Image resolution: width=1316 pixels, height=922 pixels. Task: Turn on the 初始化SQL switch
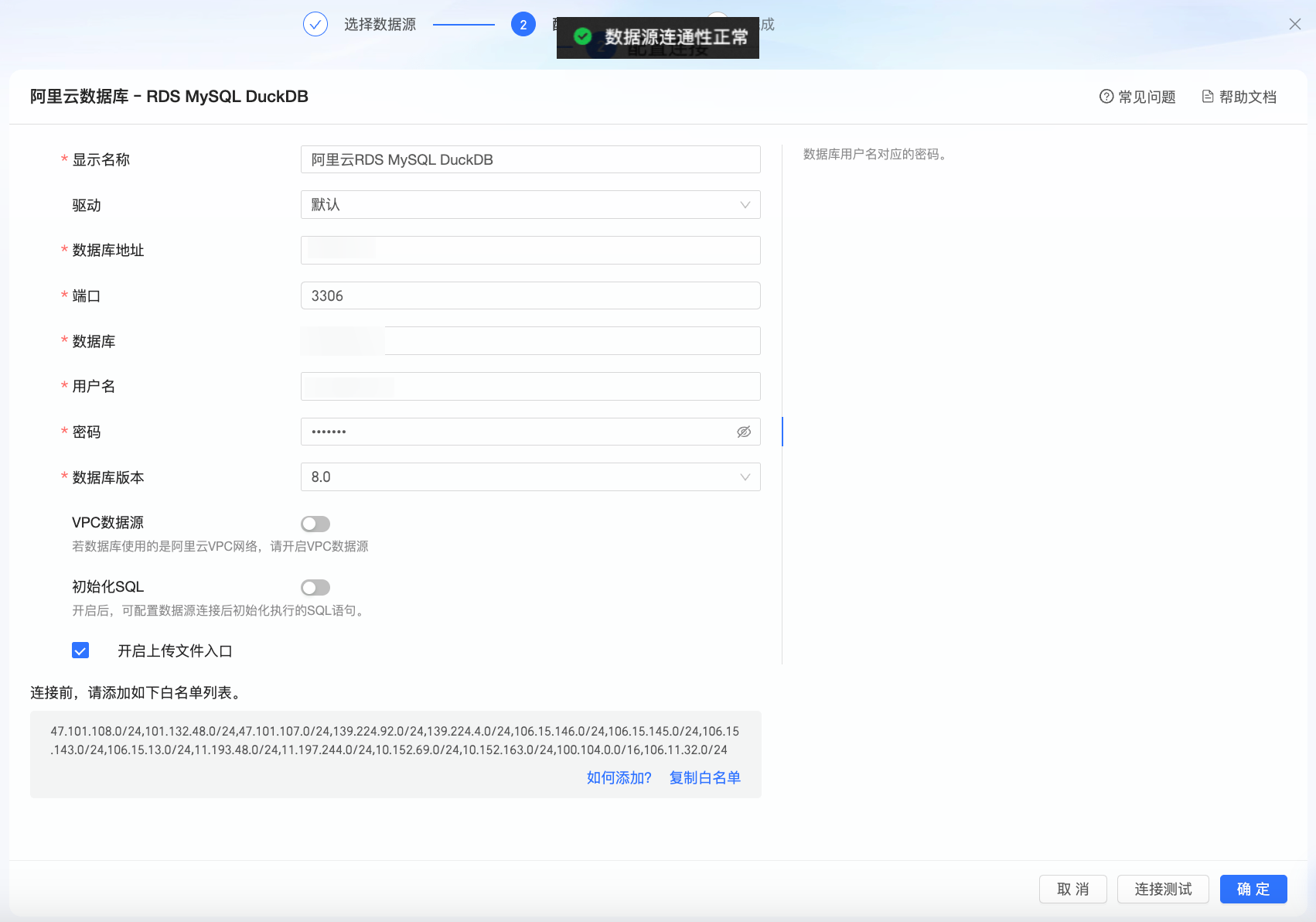pyautogui.click(x=315, y=588)
